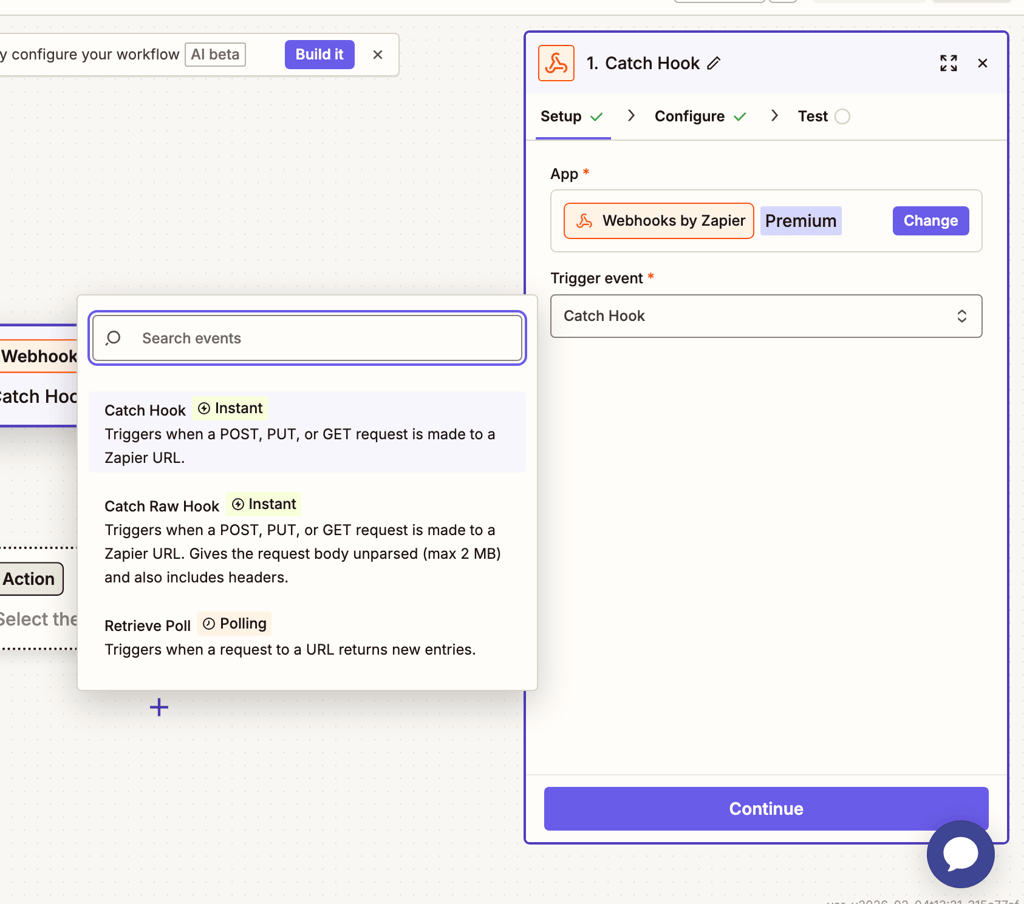Switch to the Configure tab

point(700,116)
